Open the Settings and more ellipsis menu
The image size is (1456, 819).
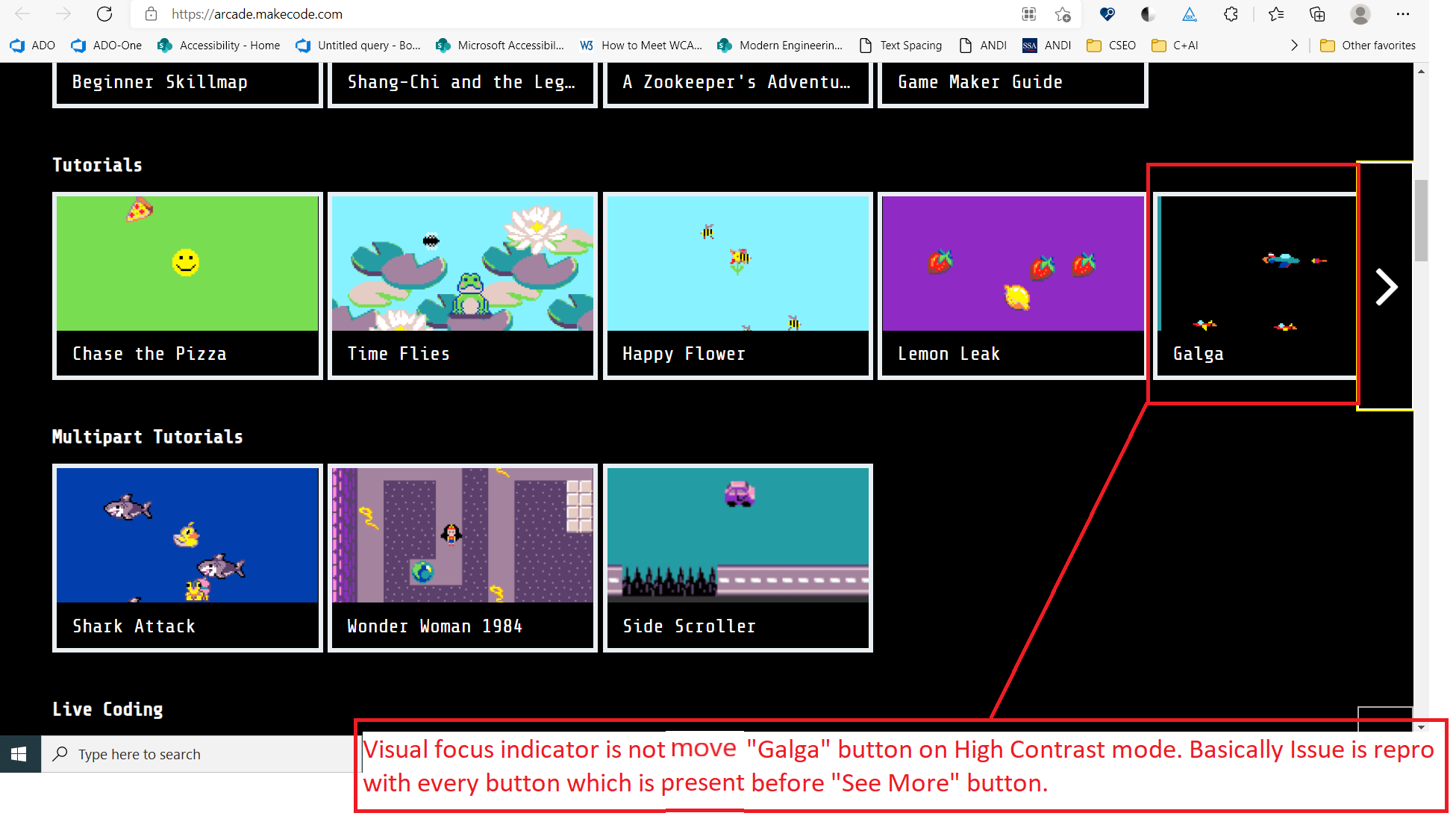click(x=1404, y=14)
